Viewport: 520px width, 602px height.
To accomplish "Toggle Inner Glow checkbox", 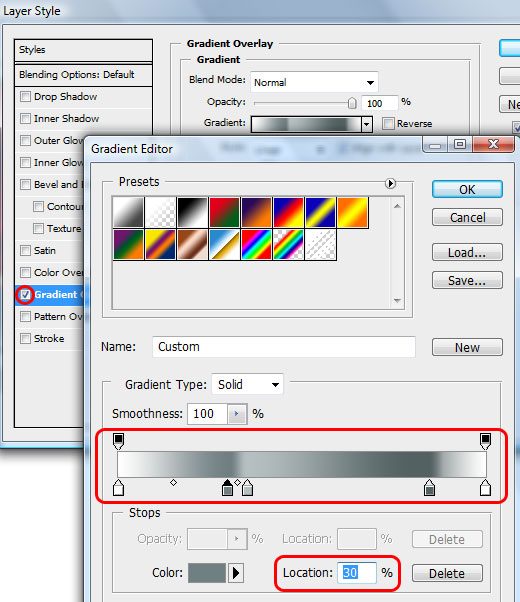I will point(25,162).
